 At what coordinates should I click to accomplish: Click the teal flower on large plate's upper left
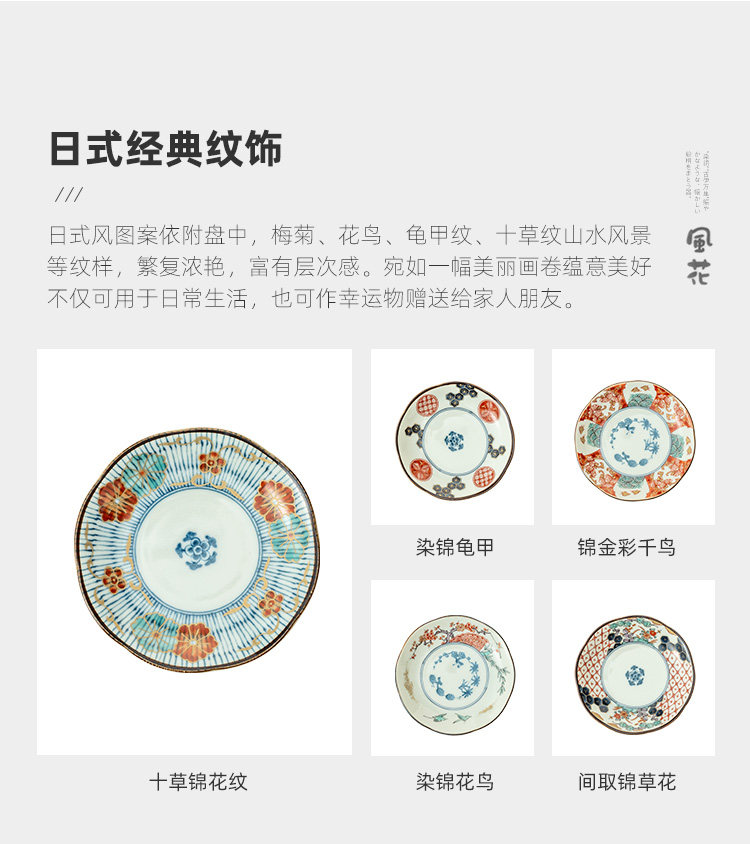point(144,470)
